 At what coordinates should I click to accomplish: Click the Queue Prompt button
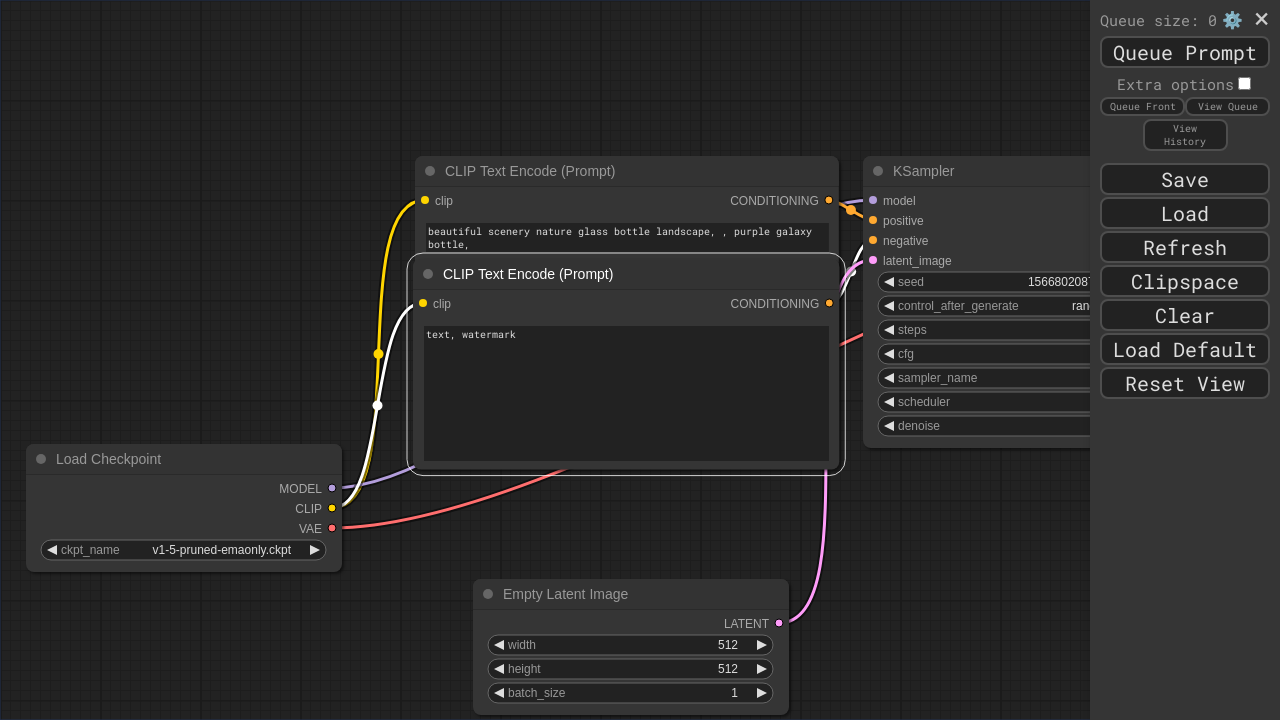[1184, 53]
